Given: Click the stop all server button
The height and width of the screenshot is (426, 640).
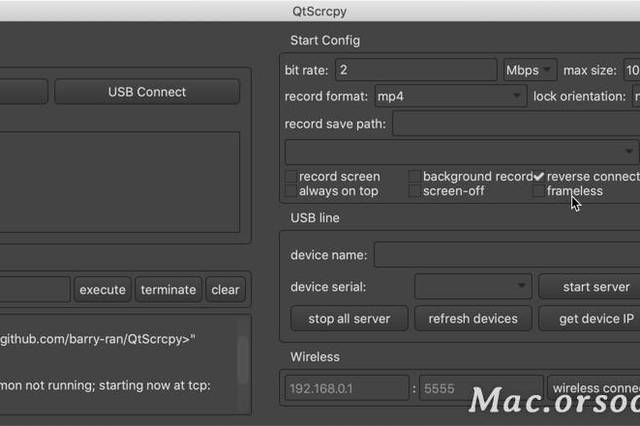Looking at the screenshot, I should [x=349, y=319].
